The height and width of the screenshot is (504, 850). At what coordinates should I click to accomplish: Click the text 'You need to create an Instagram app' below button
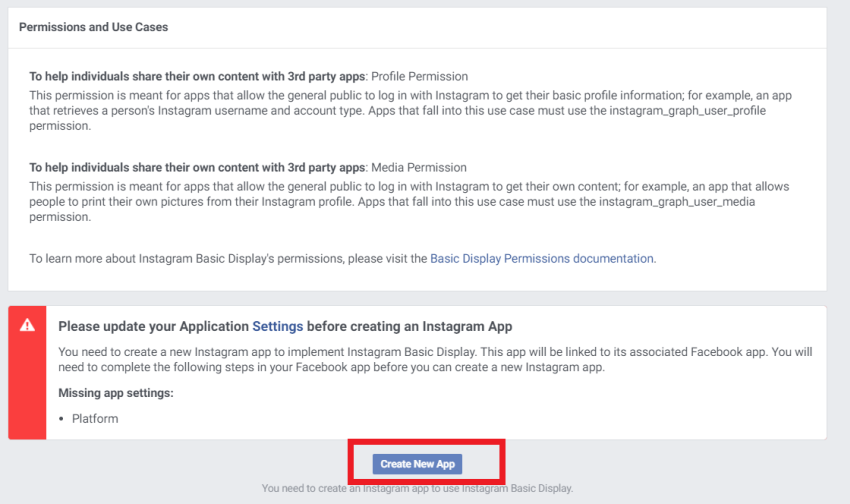[417, 488]
